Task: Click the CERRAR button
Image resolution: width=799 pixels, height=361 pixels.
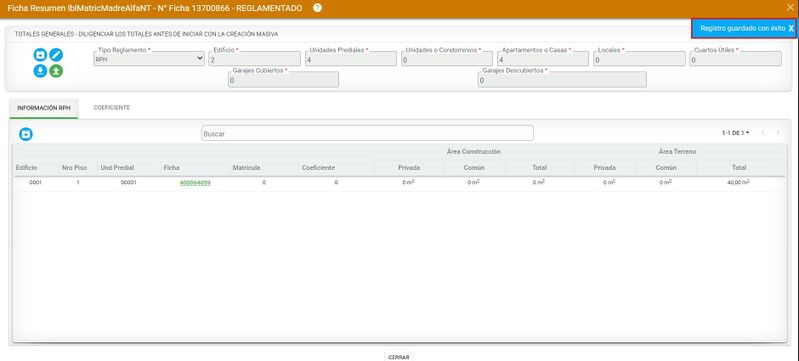Action: click(x=398, y=357)
